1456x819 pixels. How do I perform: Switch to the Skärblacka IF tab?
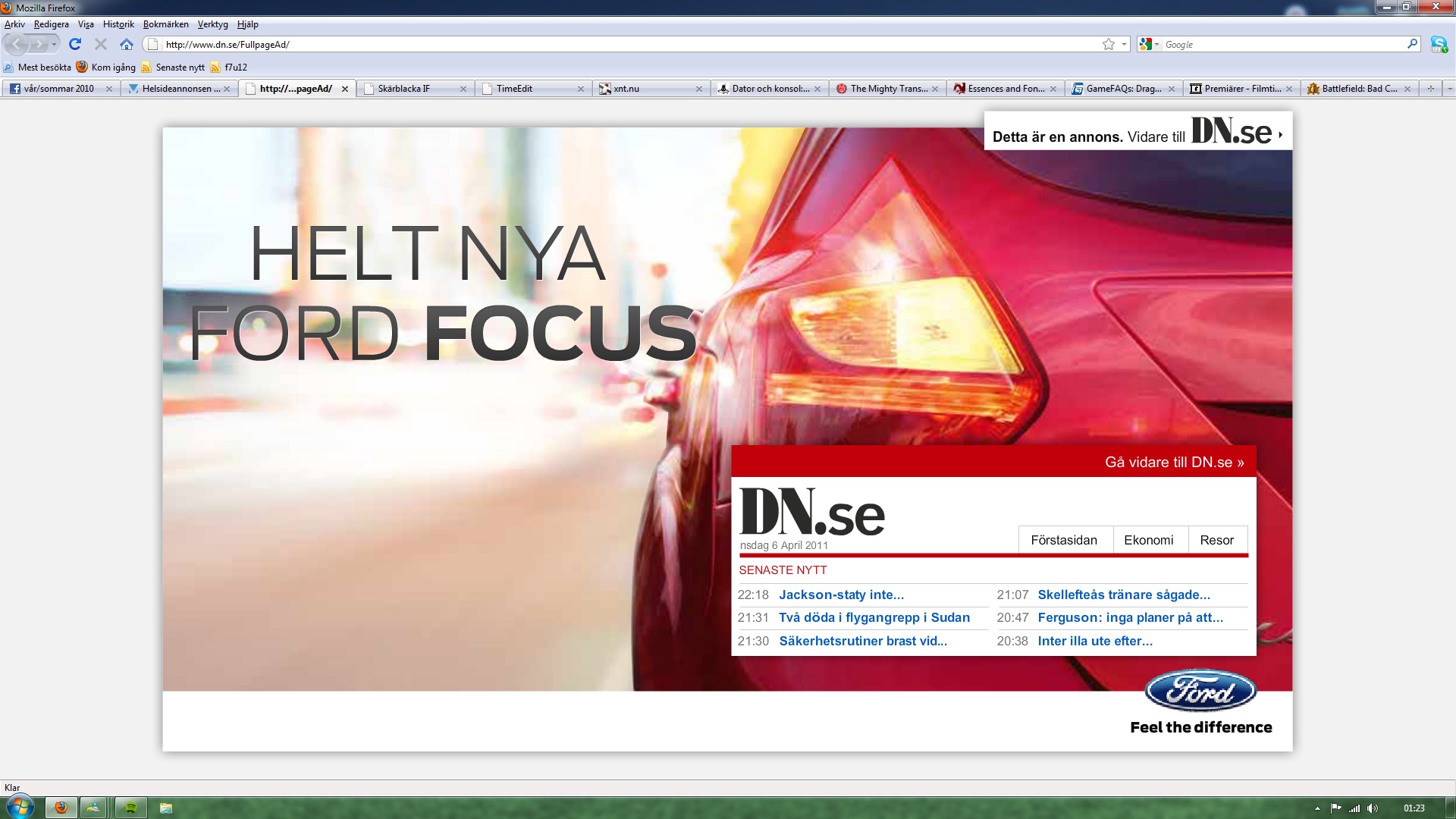415,89
